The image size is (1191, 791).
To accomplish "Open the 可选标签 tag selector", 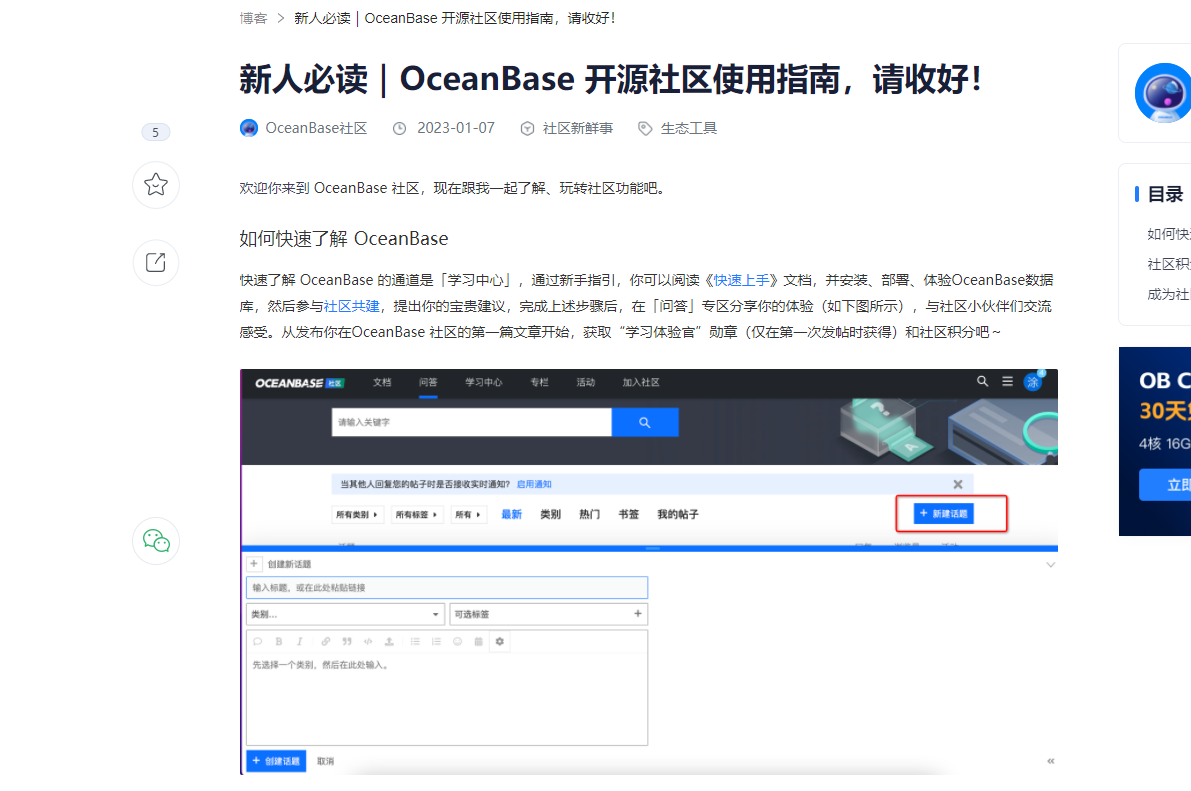I will [548, 614].
